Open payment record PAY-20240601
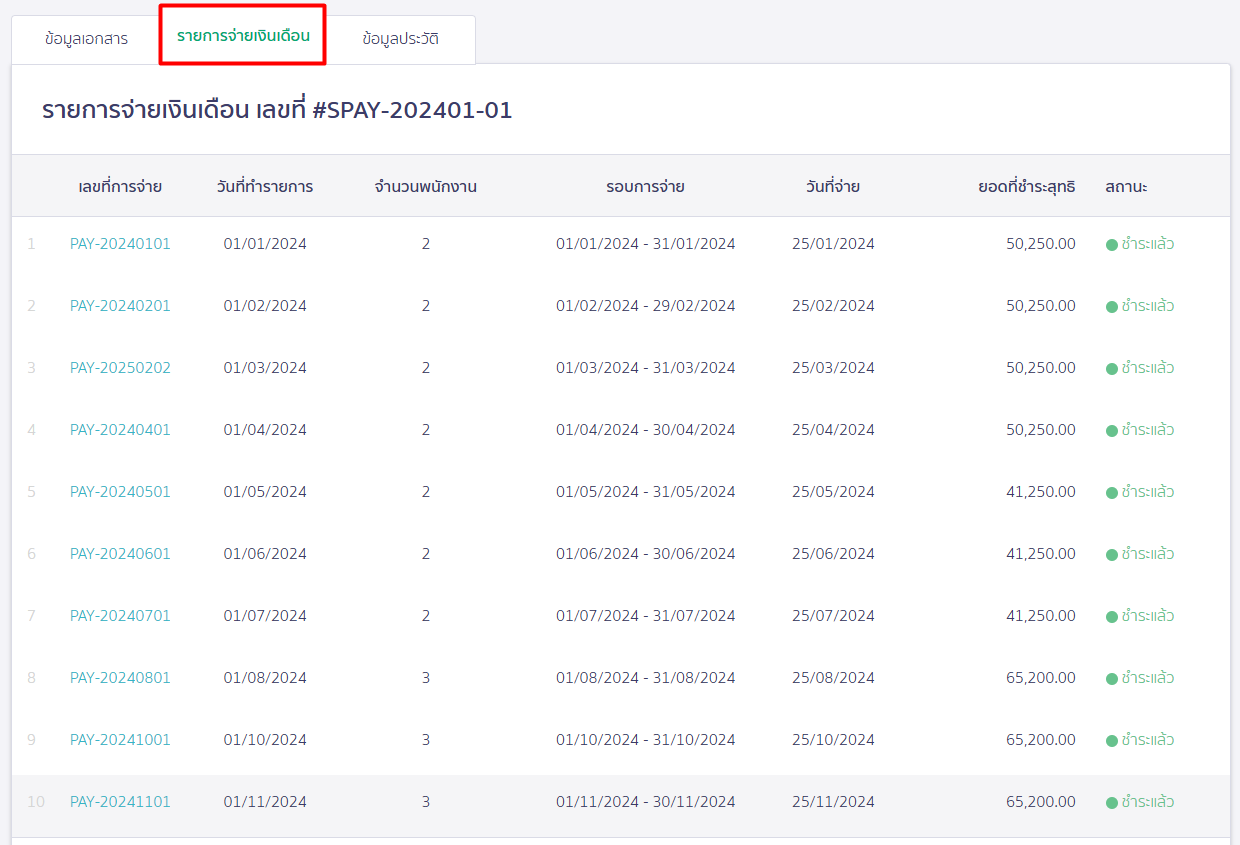This screenshot has width=1240, height=845. (x=120, y=553)
